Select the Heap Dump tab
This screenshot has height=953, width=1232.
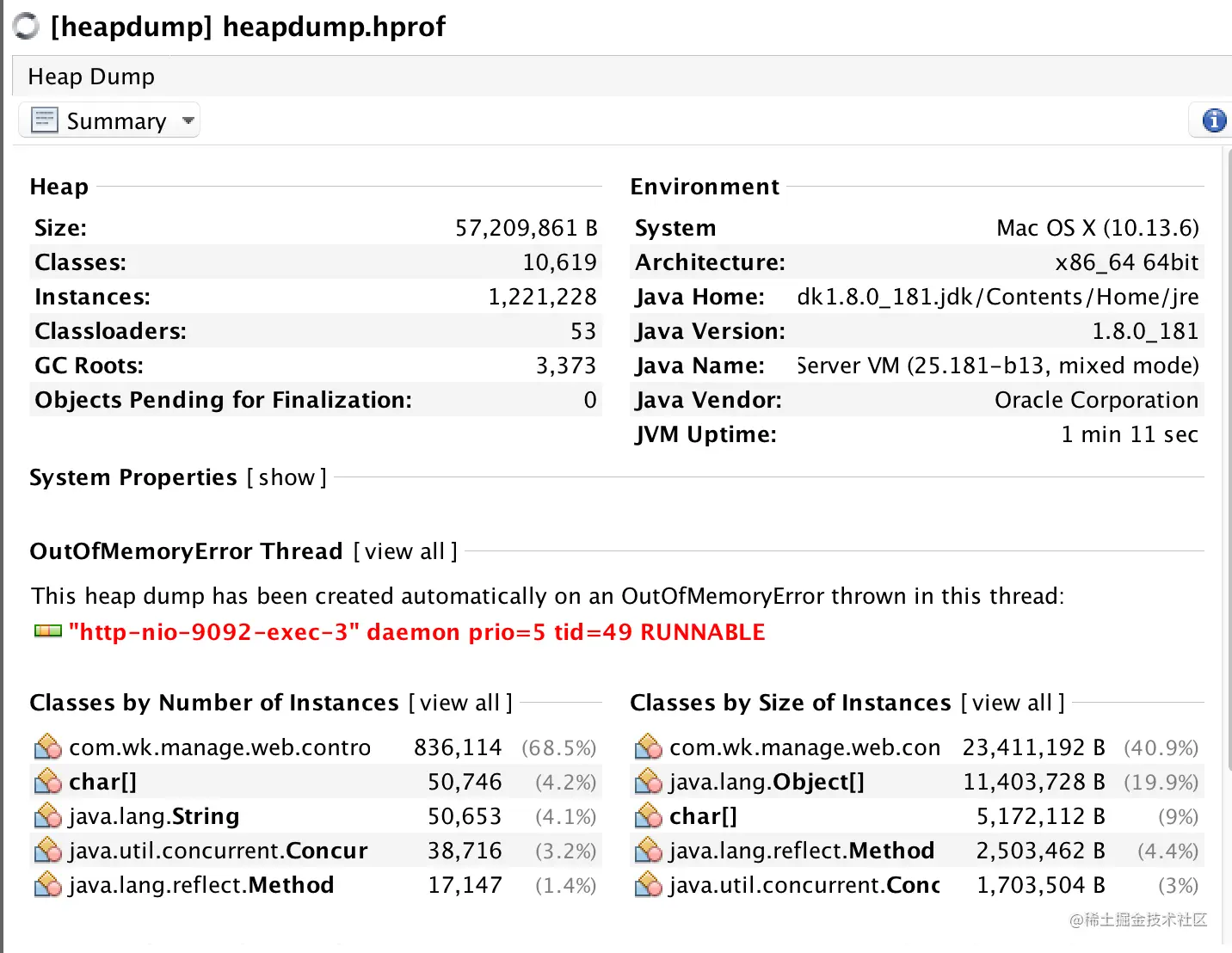pos(91,77)
